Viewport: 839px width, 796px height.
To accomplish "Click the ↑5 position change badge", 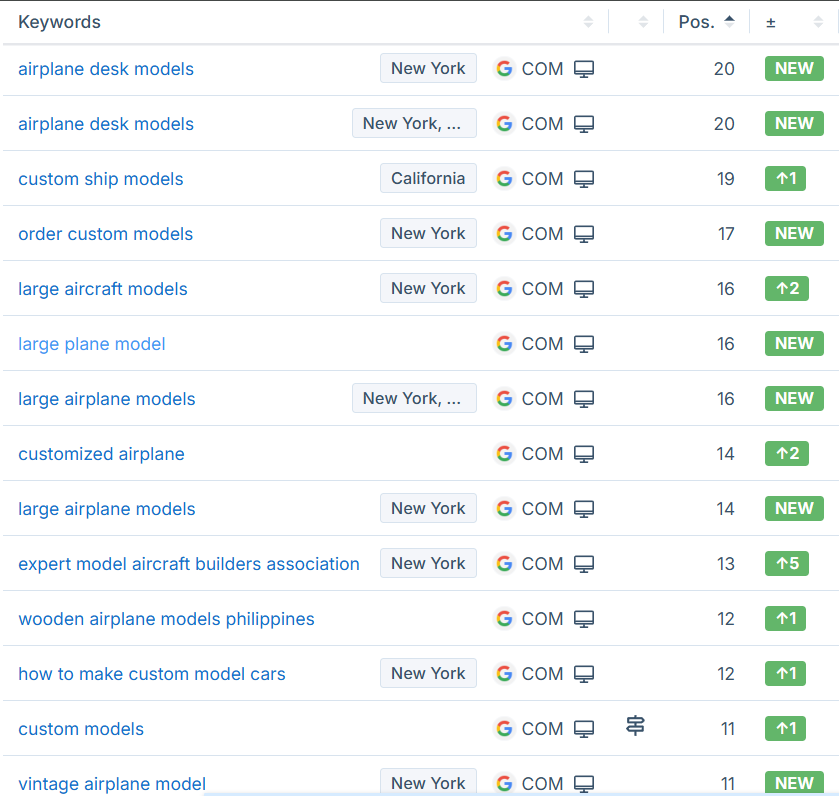I will point(785,564).
